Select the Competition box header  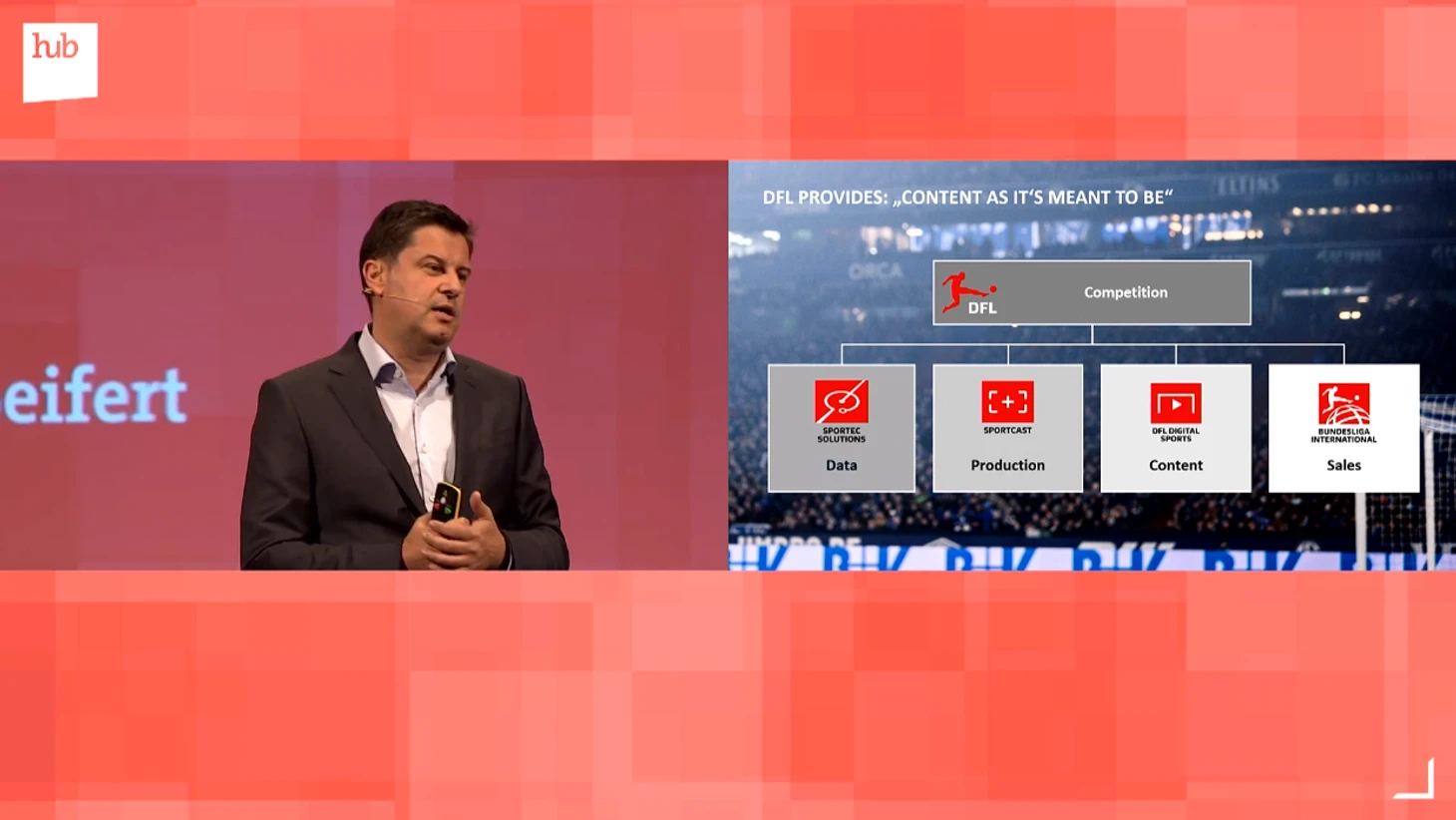click(x=1125, y=292)
